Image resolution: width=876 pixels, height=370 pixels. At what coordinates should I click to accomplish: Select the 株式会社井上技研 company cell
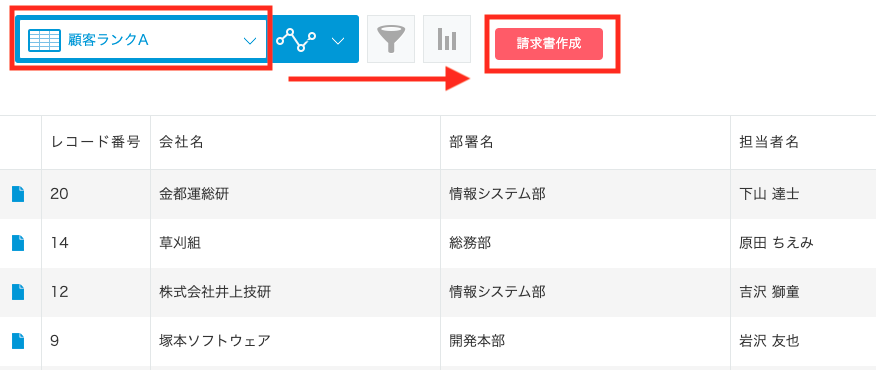point(295,292)
